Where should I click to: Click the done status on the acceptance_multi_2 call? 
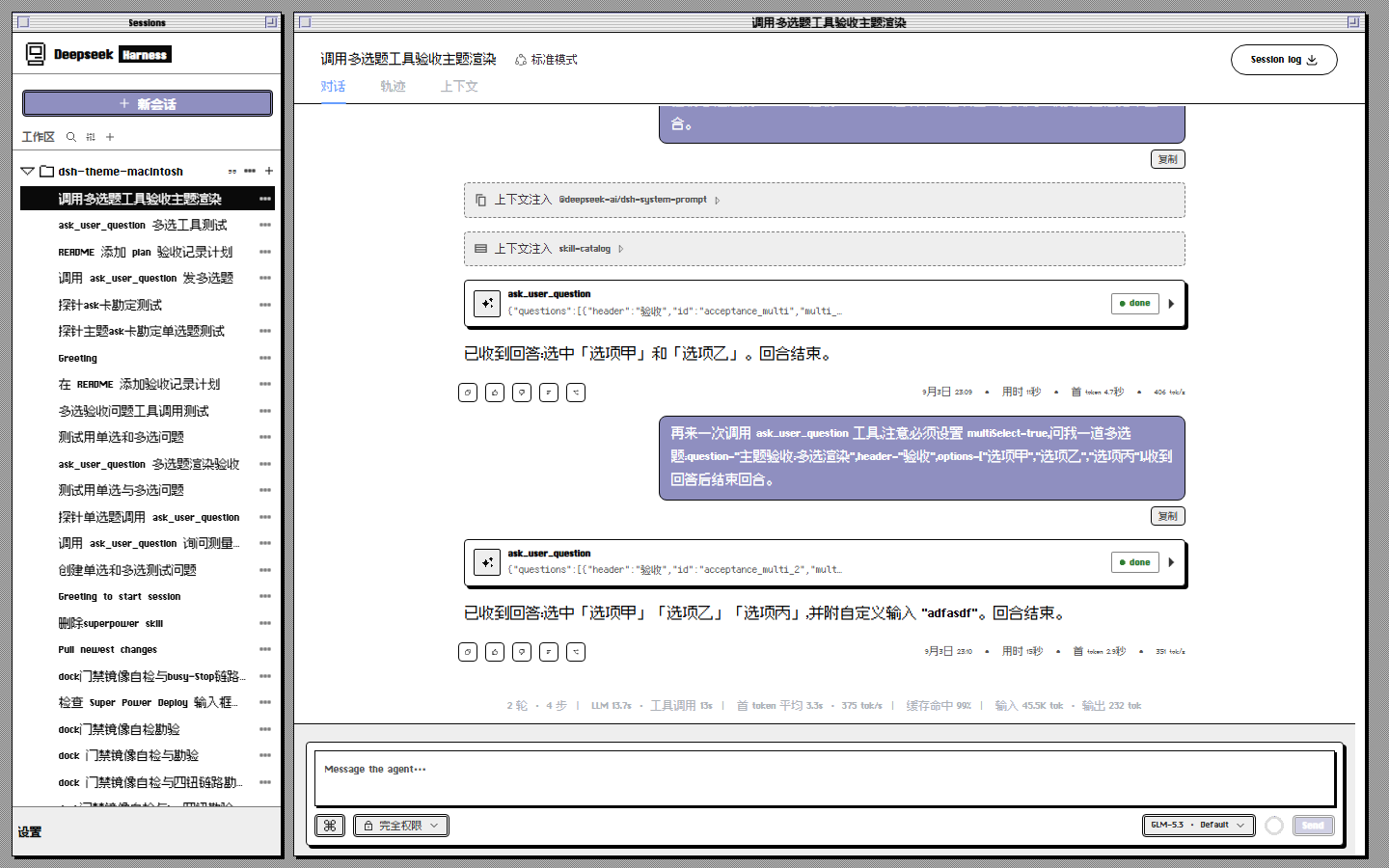click(1135, 562)
